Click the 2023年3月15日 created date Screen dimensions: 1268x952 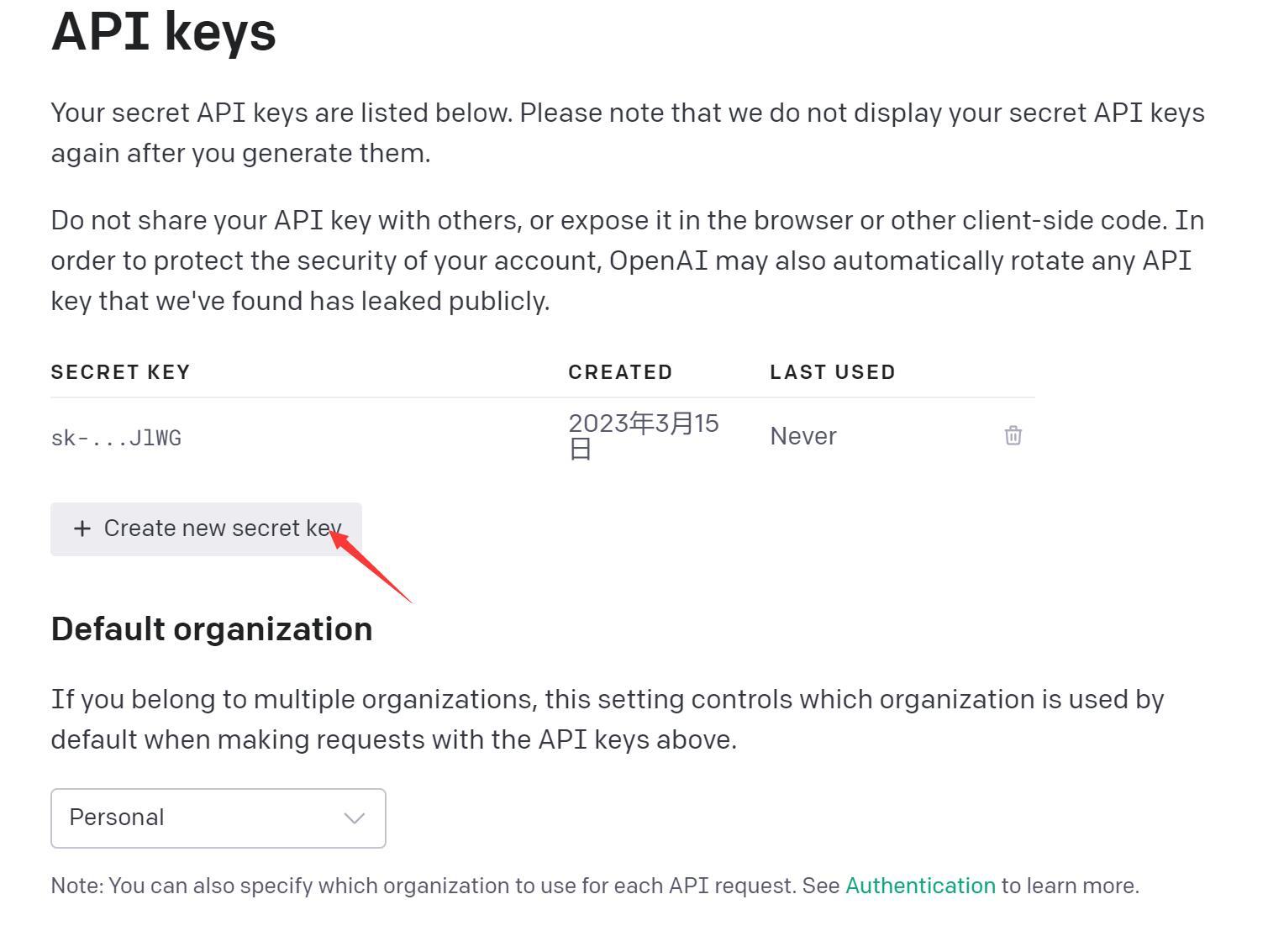[644, 435]
